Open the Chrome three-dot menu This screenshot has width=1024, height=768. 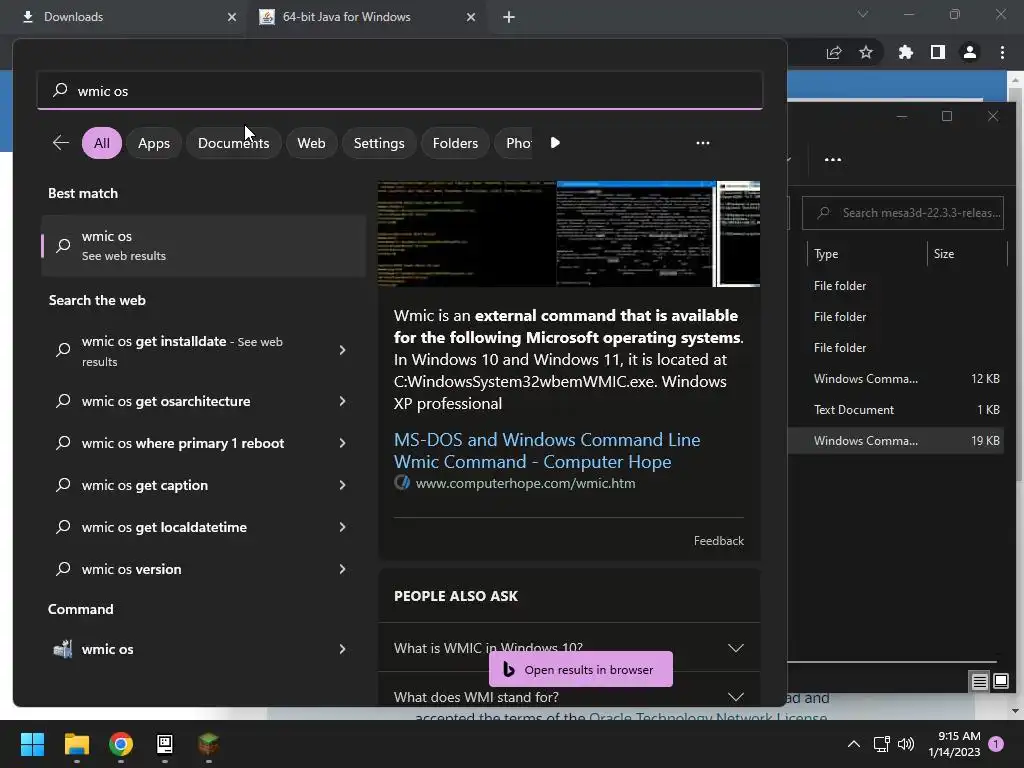coord(1002,52)
